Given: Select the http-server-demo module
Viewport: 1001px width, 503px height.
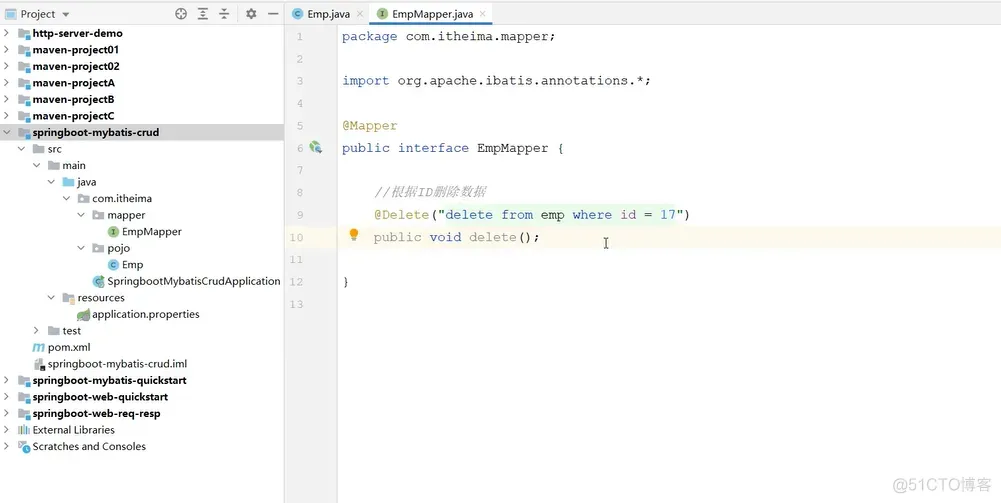Looking at the screenshot, I should pyautogui.click(x=77, y=33).
